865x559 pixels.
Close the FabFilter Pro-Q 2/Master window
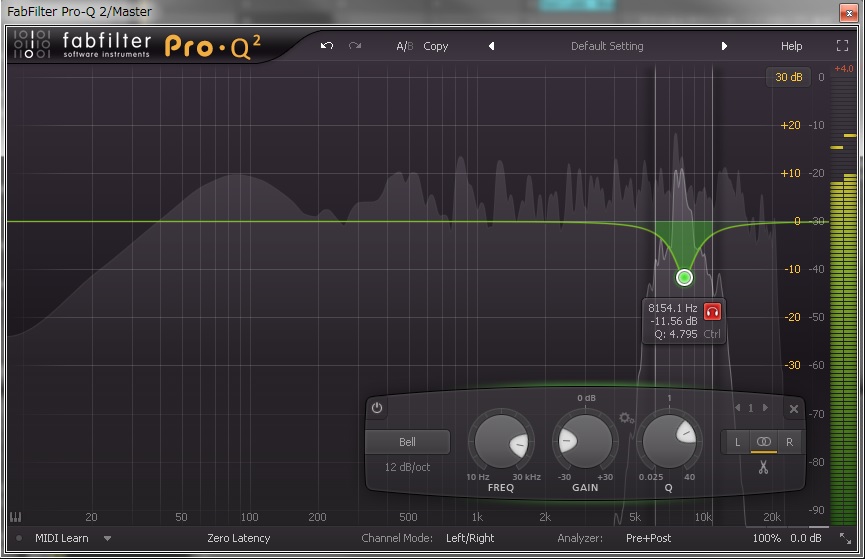848,13
